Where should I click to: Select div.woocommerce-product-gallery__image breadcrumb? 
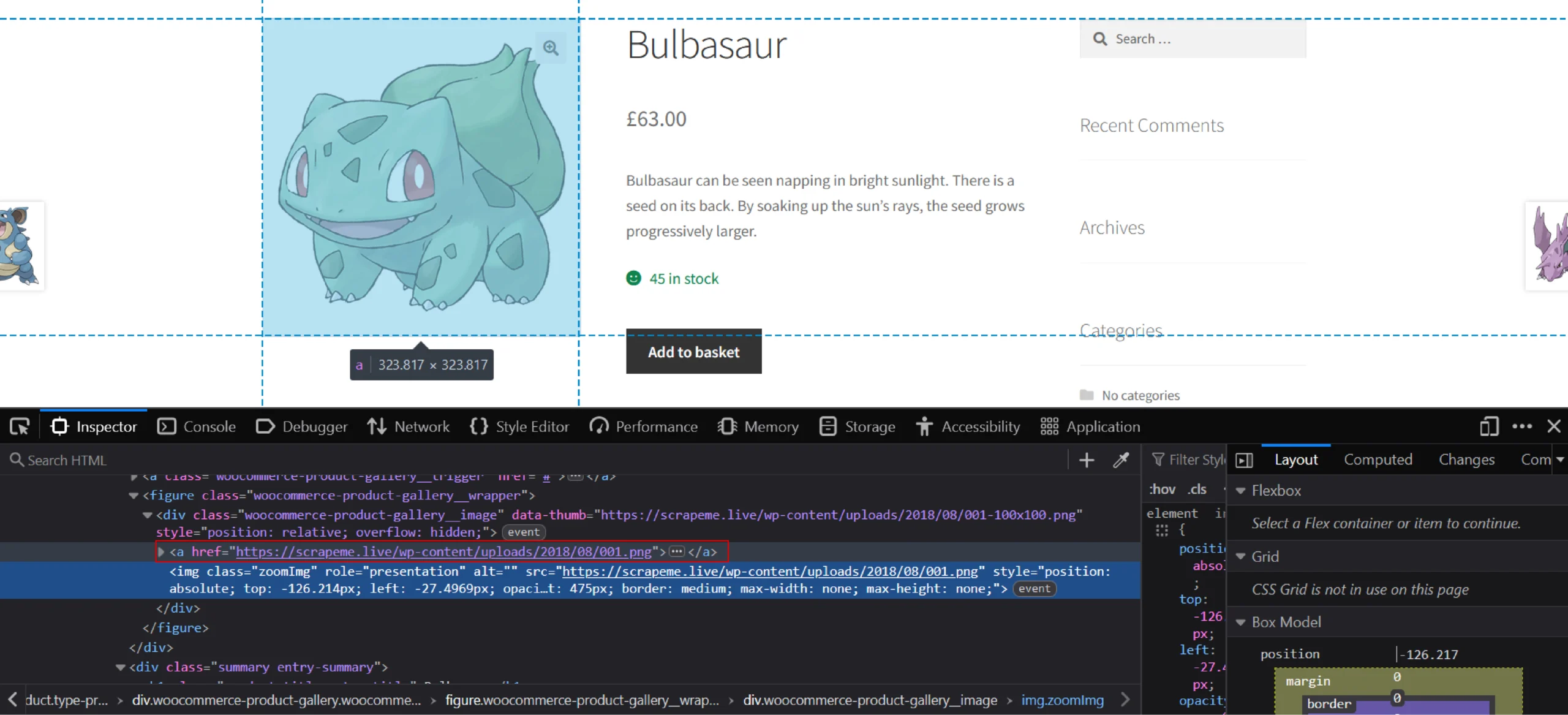tap(870, 700)
